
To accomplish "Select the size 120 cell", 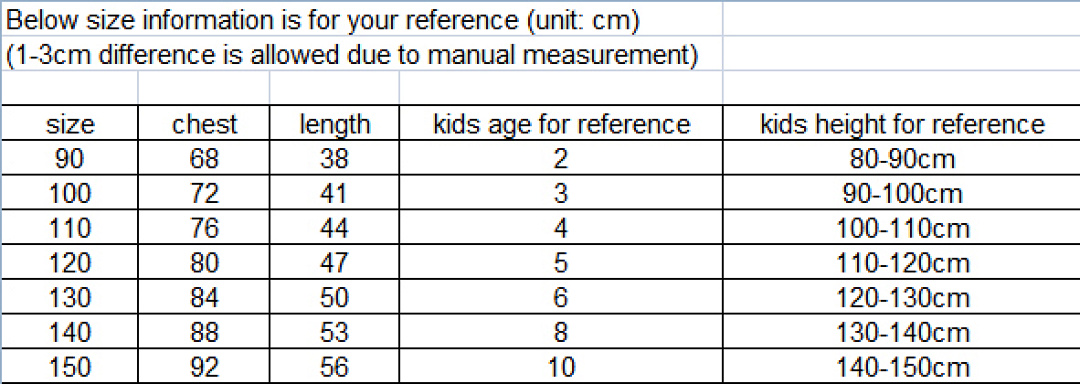I will pos(70,263).
